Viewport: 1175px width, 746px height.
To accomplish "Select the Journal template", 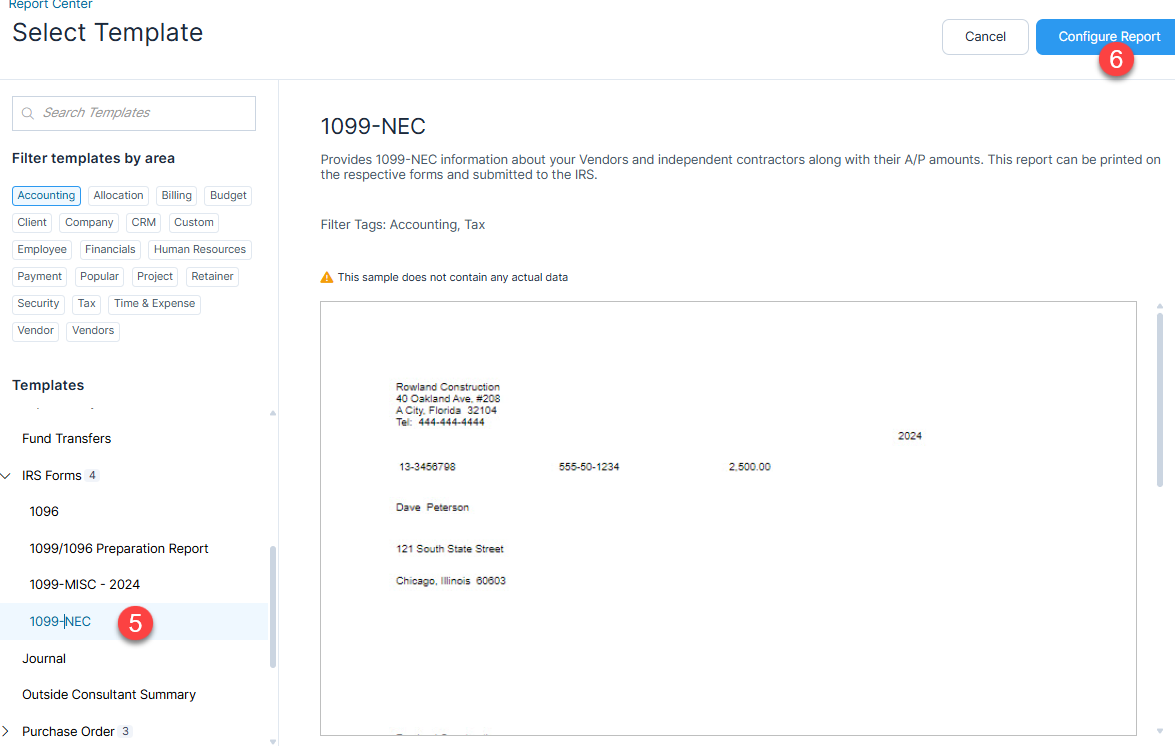I will (x=44, y=658).
